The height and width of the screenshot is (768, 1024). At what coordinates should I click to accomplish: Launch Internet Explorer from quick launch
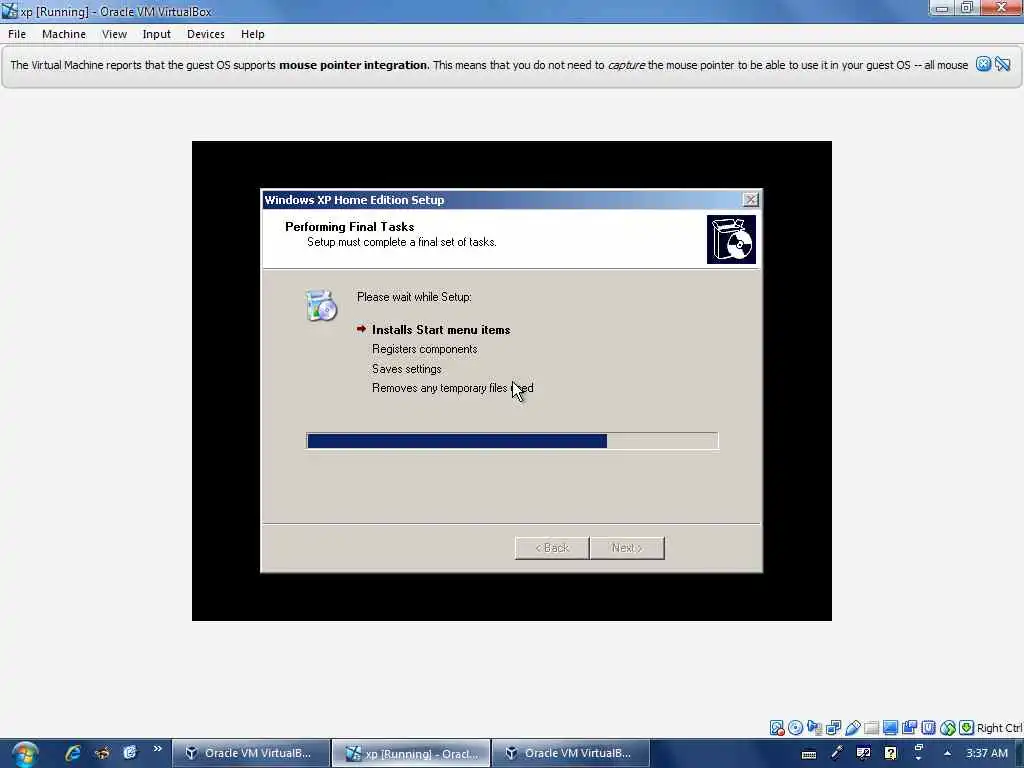coord(72,753)
